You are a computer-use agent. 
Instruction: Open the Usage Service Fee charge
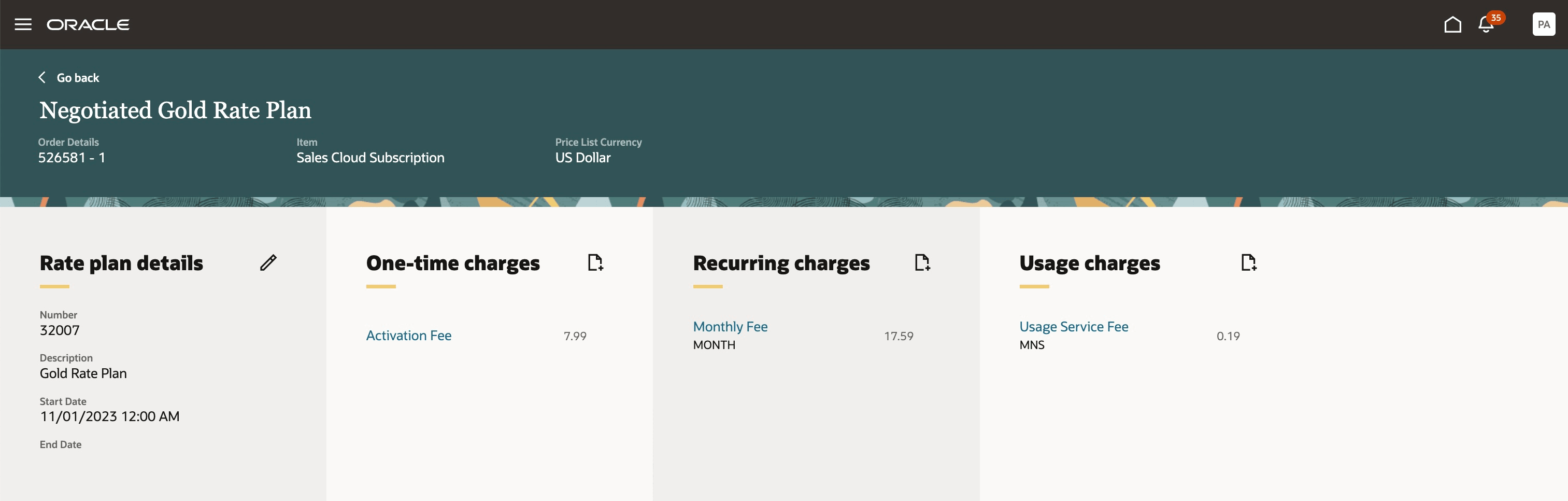point(1073,327)
